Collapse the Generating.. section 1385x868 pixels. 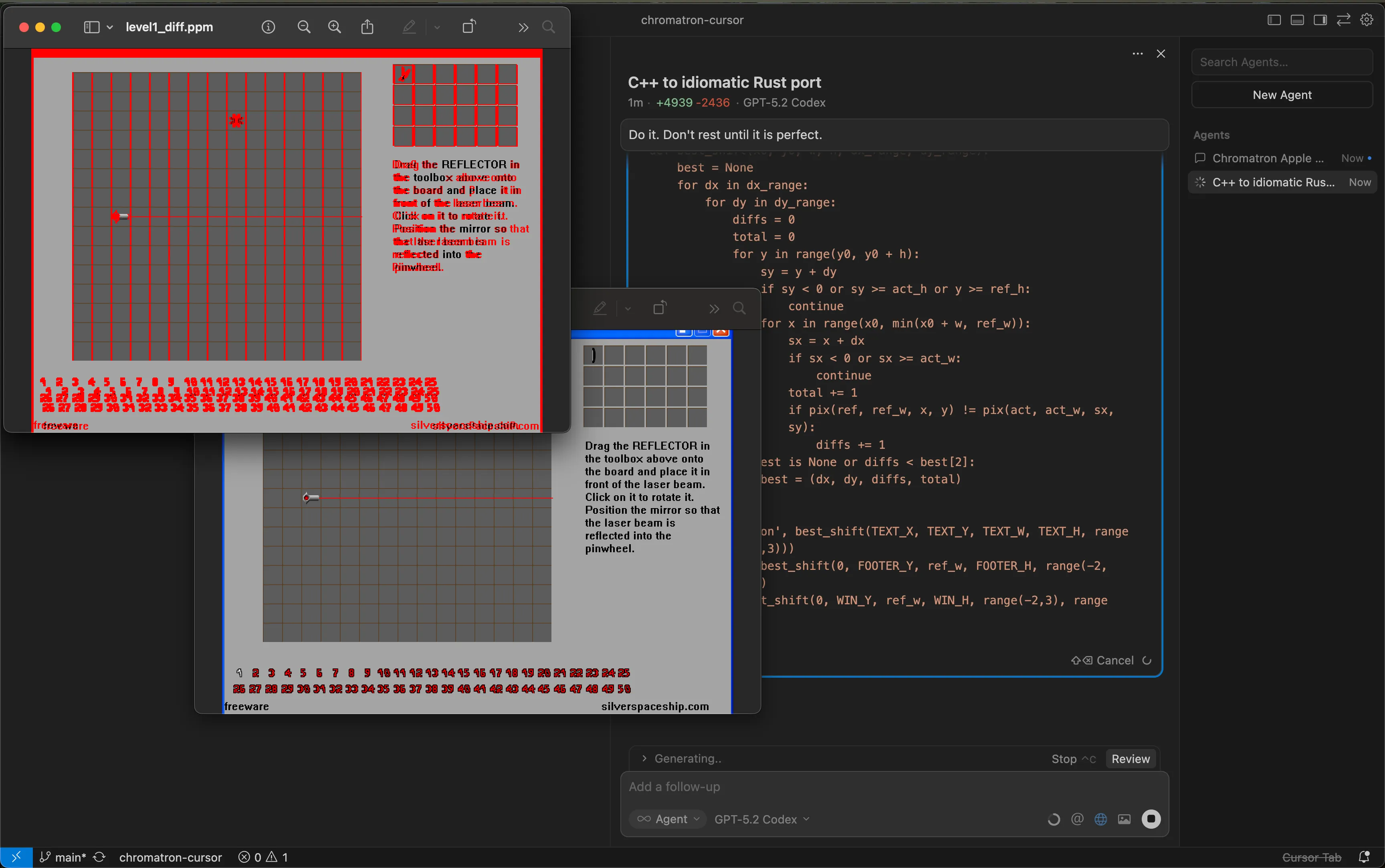tap(644, 758)
